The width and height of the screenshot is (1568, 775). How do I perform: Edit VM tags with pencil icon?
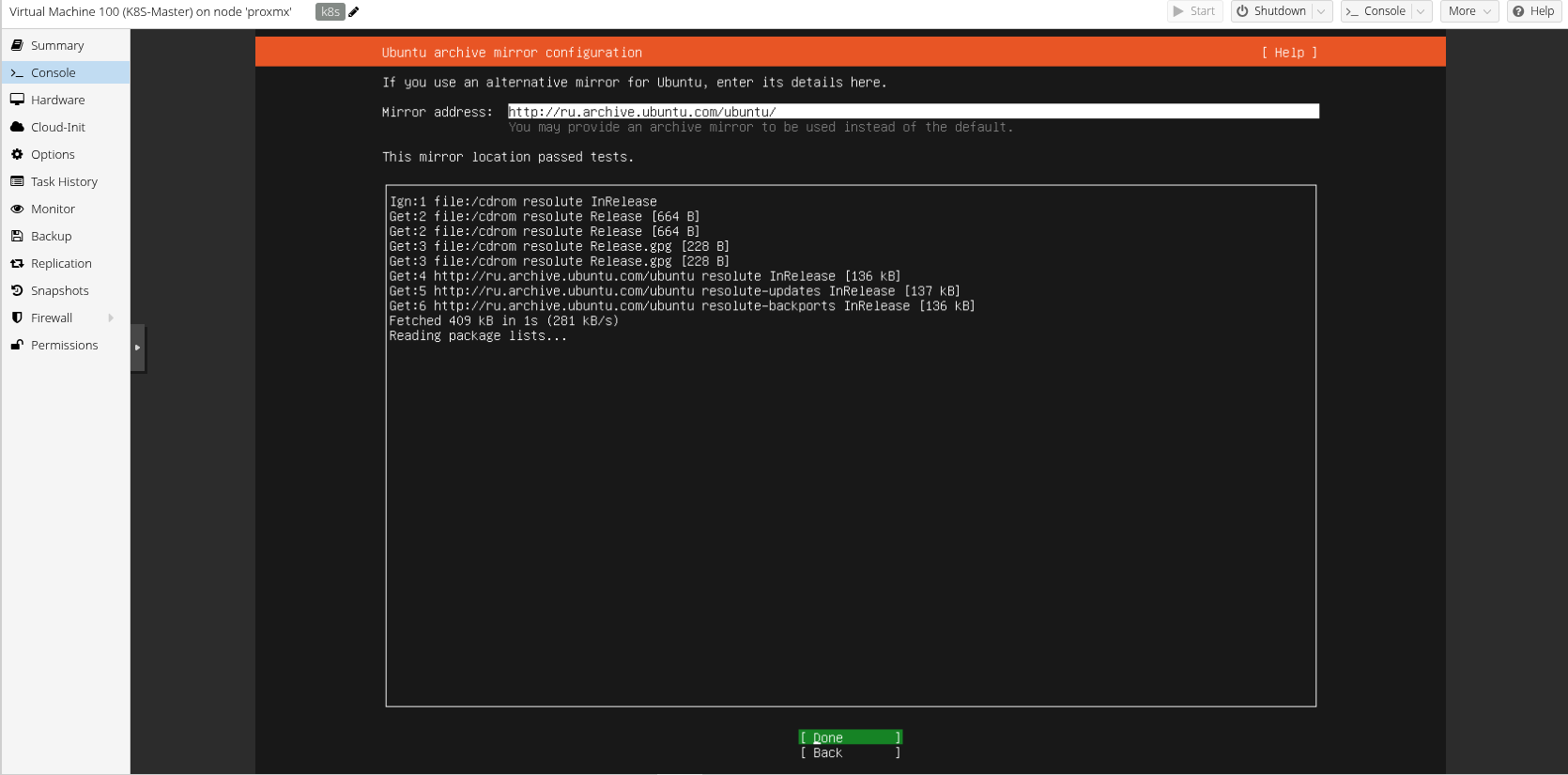pos(354,11)
